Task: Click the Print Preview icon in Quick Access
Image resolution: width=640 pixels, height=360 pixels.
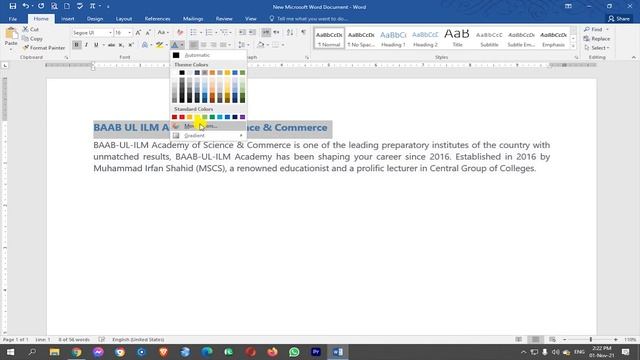Action: tap(54, 6)
